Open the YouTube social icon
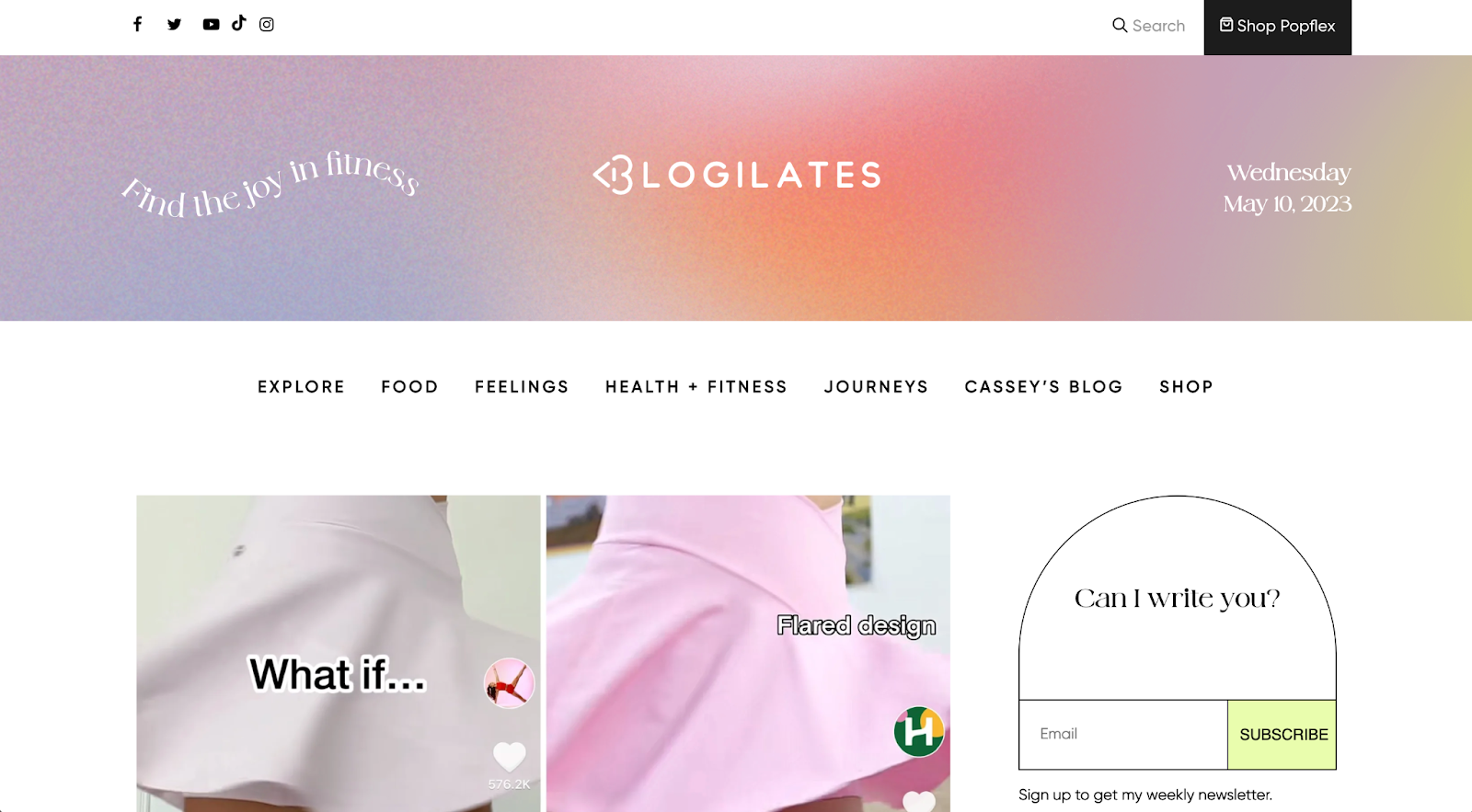 pyautogui.click(x=211, y=24)
